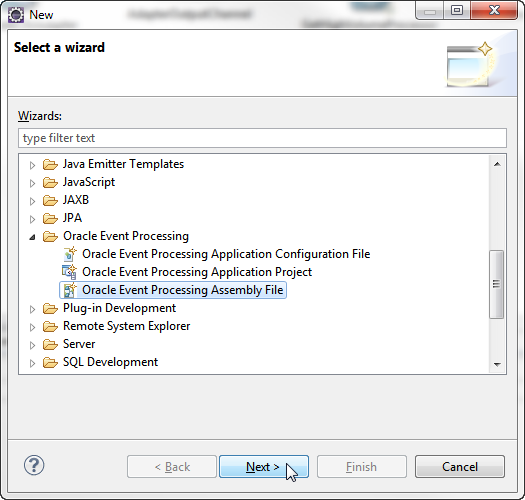Viewport: 525px width, 500px height.
Task: Click the Application Configuration File wizard icon
Action: [x=70, y=254]
